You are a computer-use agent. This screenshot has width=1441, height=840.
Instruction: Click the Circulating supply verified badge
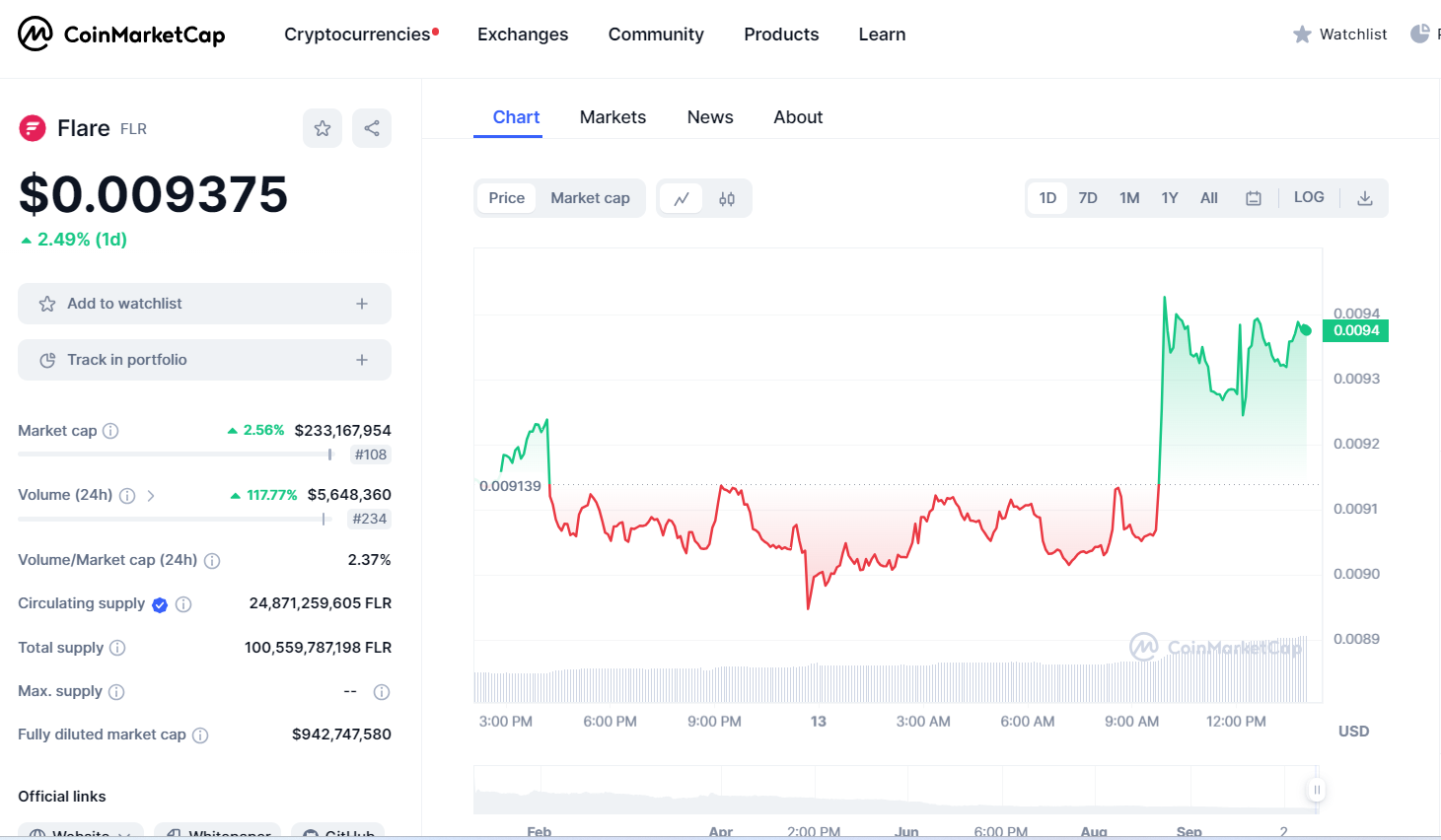pos(160,604)
